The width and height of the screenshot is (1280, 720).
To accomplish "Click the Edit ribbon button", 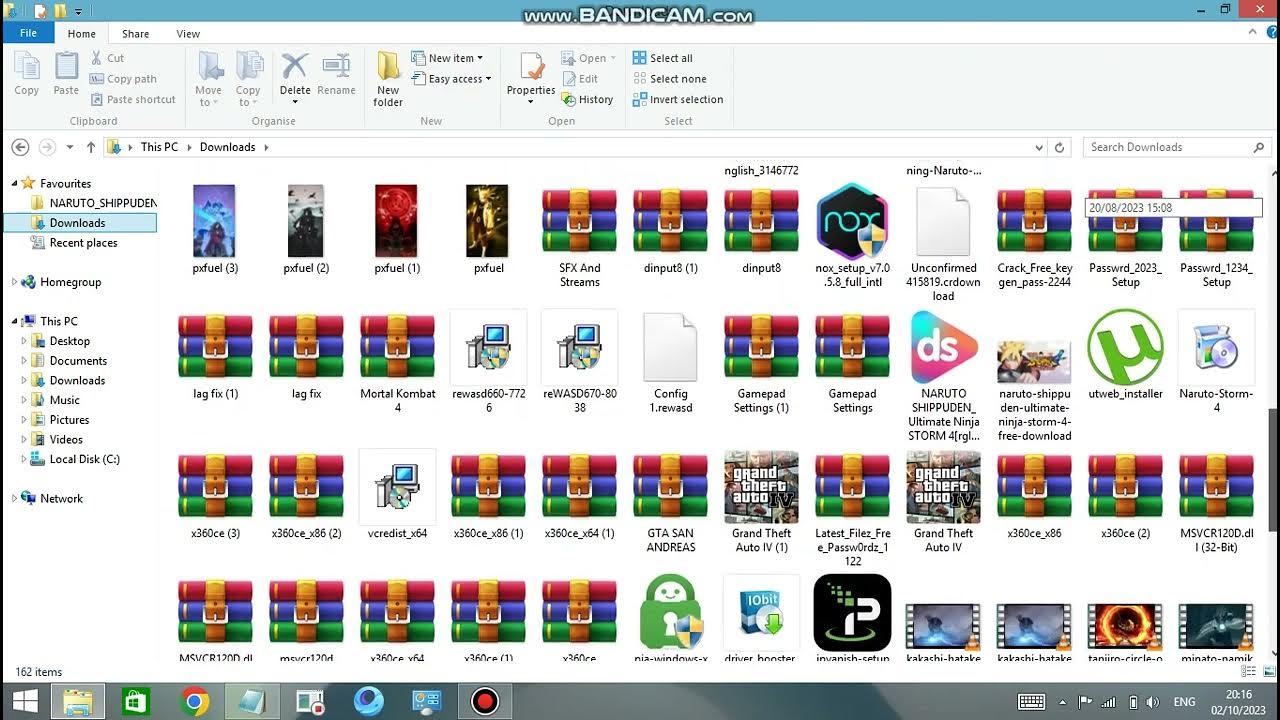I will point(580,79).
